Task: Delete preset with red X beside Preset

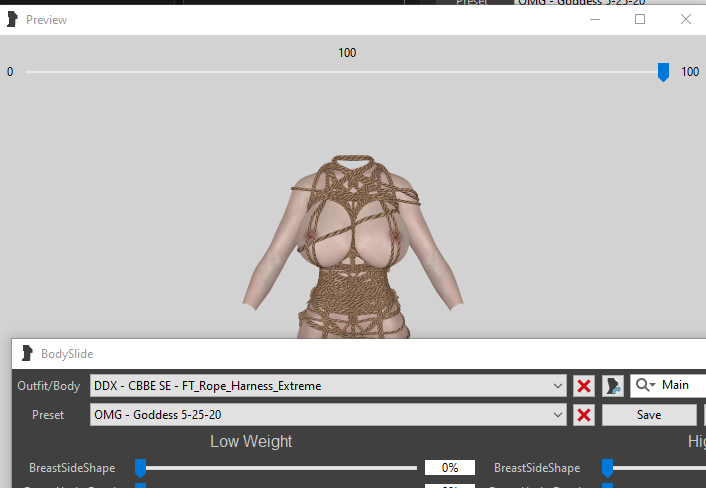Action: pos(584,415)
